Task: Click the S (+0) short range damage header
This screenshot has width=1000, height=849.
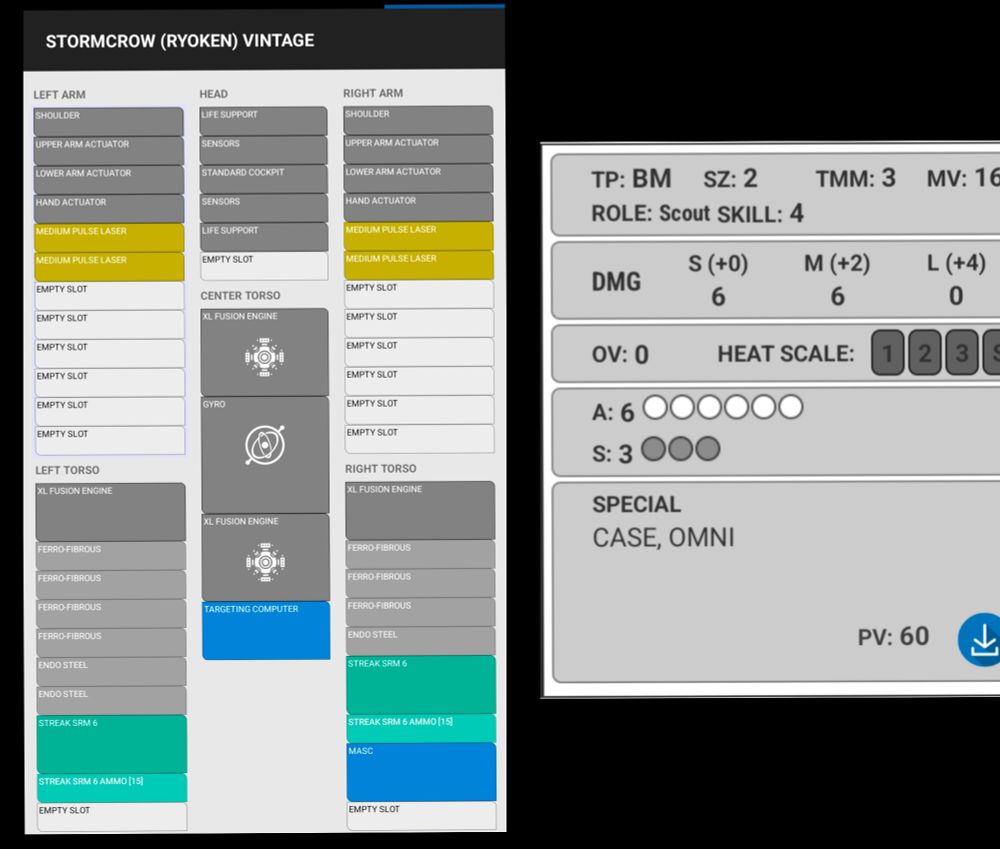Action: pos(718,263)
